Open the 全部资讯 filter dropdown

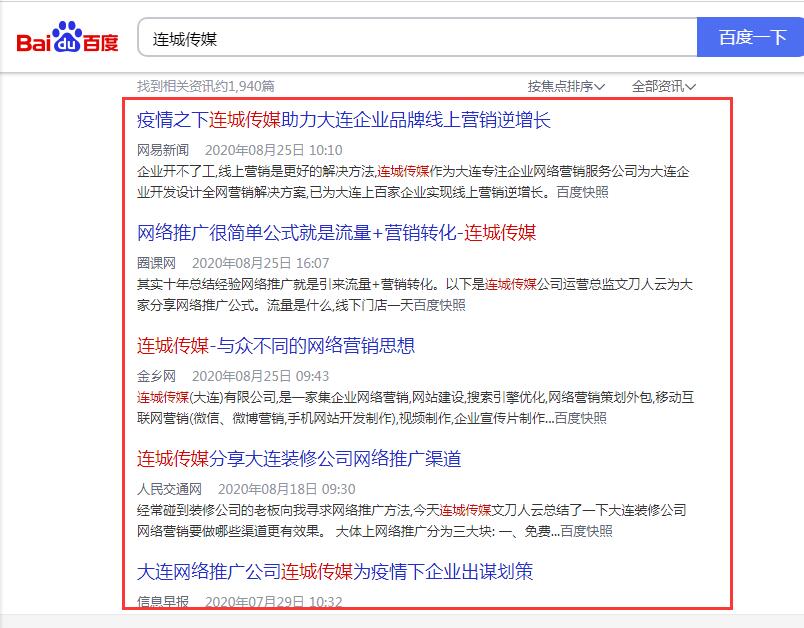[664, 86]
